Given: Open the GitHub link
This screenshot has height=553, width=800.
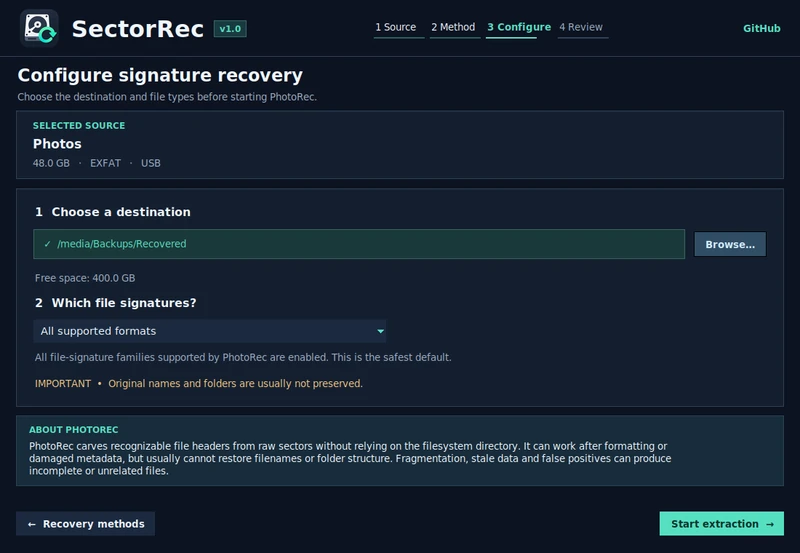Looking at the screenshot, I should click(x=761, y=29).
